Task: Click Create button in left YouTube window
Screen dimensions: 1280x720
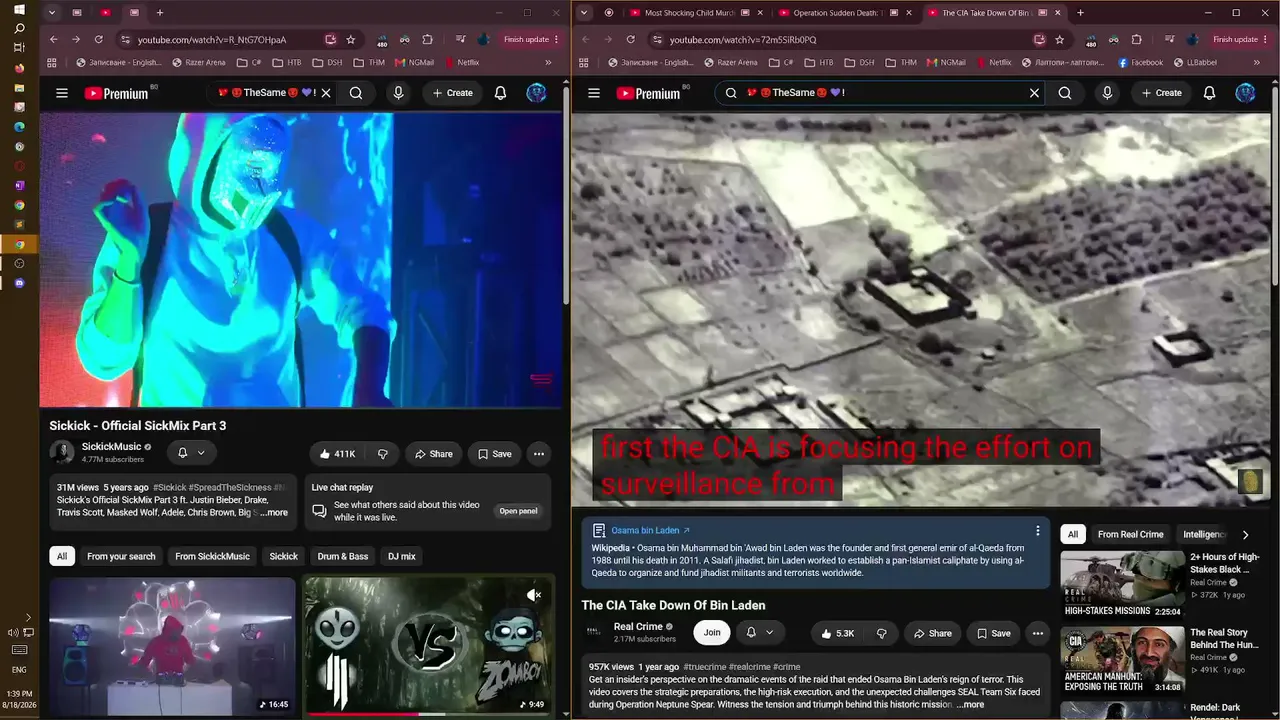Action: (x=452, y=93)
